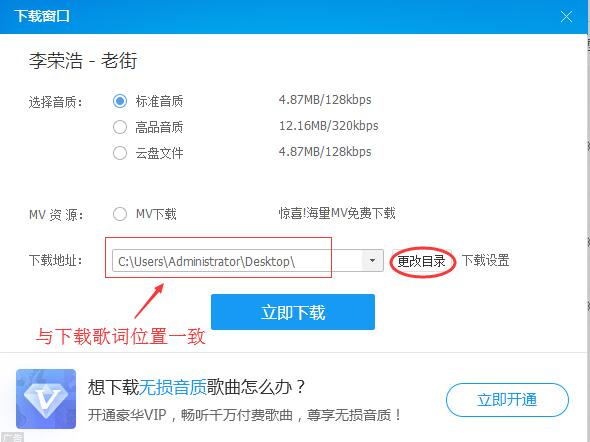Viewport: 590px width, 442px height.
Task: Click the song title 李荣浩 - 老街
Action: pos(83,60)
